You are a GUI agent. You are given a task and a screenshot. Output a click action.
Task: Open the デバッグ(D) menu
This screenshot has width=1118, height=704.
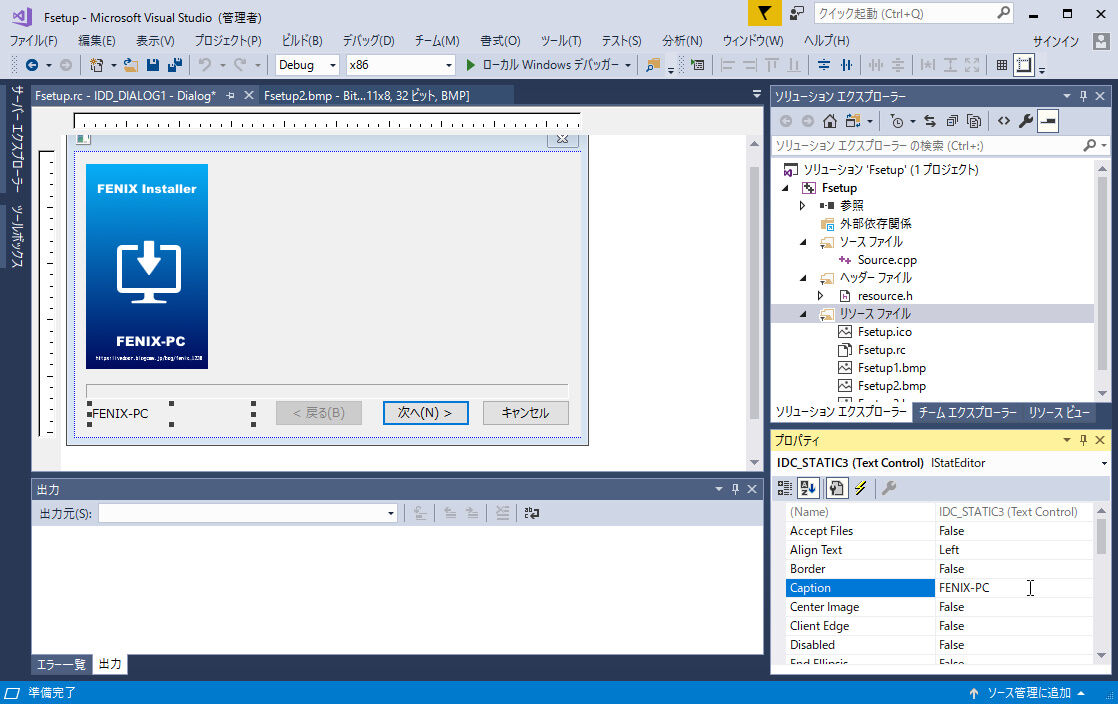point(368,41)
